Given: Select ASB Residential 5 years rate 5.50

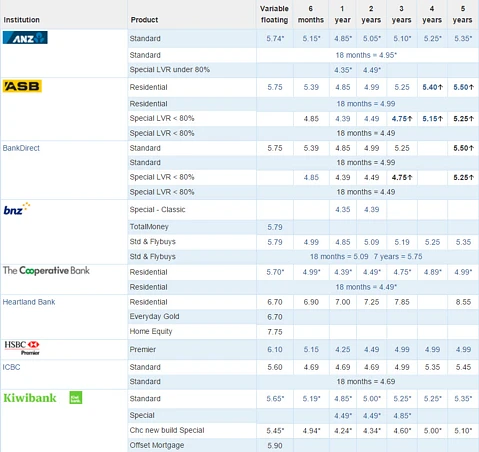Looking at the screenshot, I should pyautogui.click(x=463, y=87).
